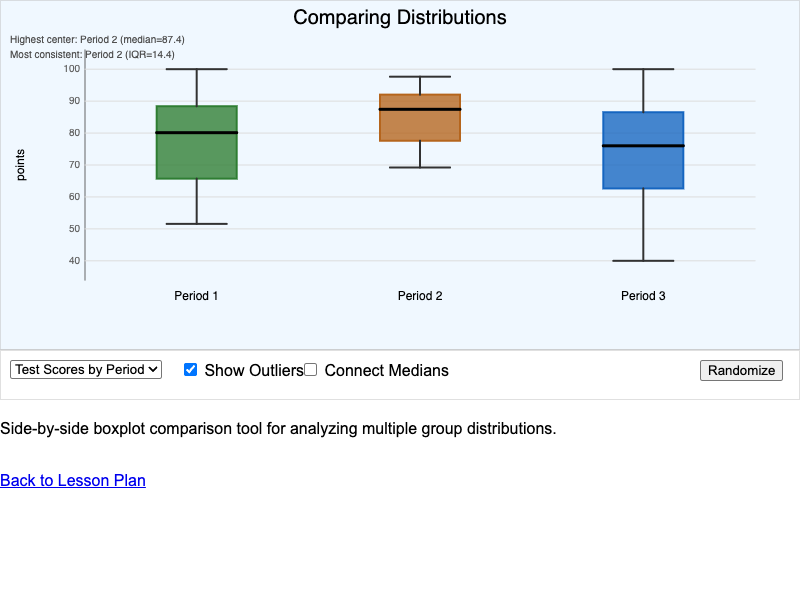This screenshot has width=800, height=600.
Task: Click the Period 2 axis label
Action: point(420,296)
